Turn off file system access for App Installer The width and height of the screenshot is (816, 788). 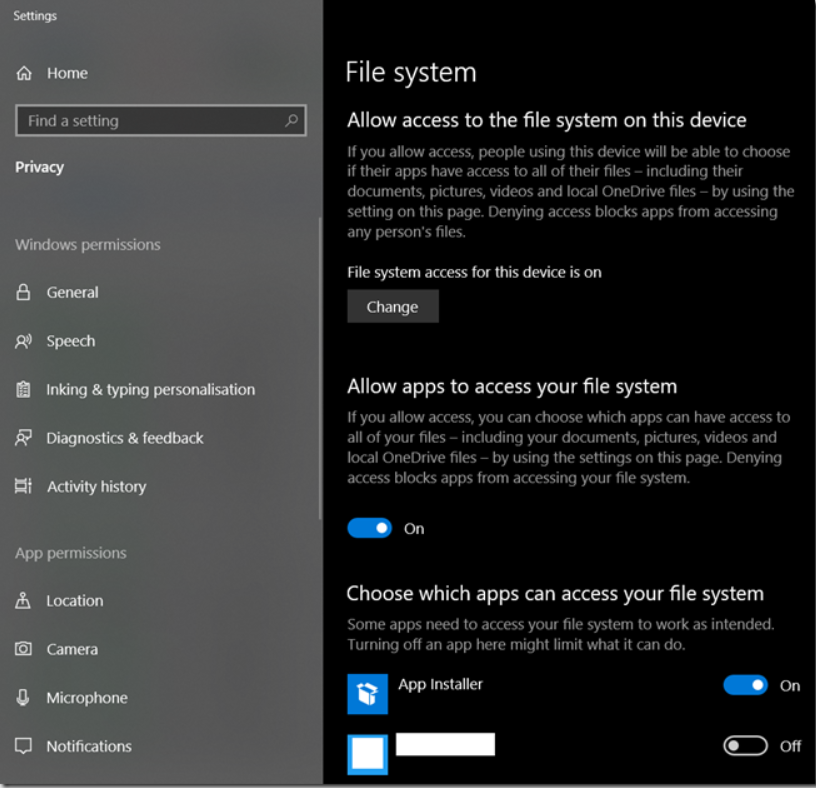[x=746, y=685]
